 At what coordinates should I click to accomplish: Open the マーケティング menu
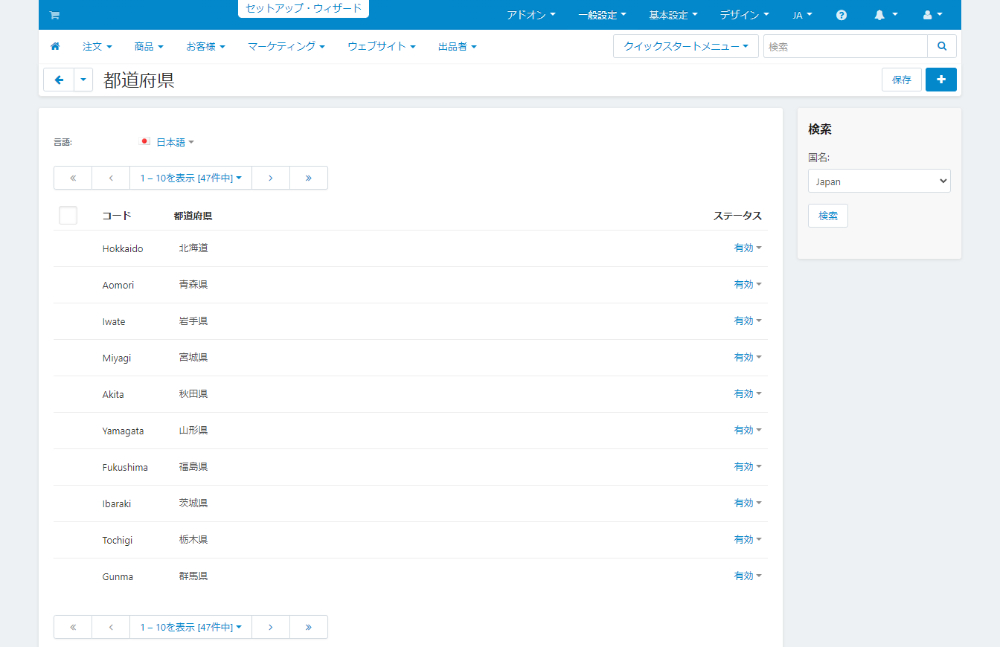[x=286, y=47]
